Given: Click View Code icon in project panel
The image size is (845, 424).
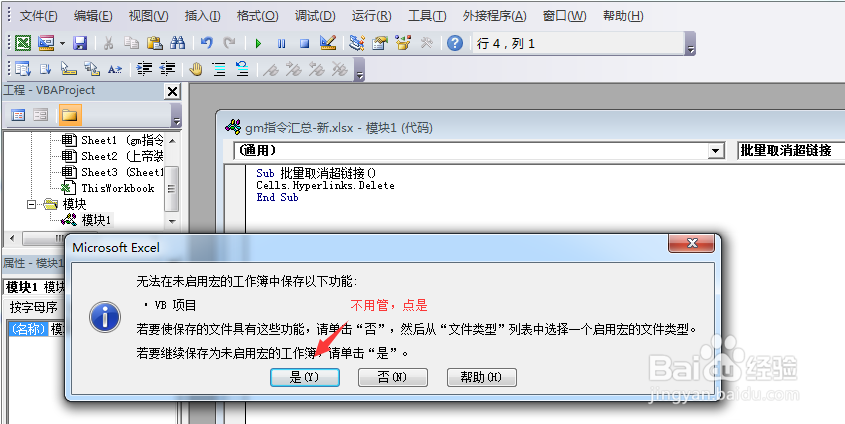Looking at the screenshot, I should pos(18,115).
